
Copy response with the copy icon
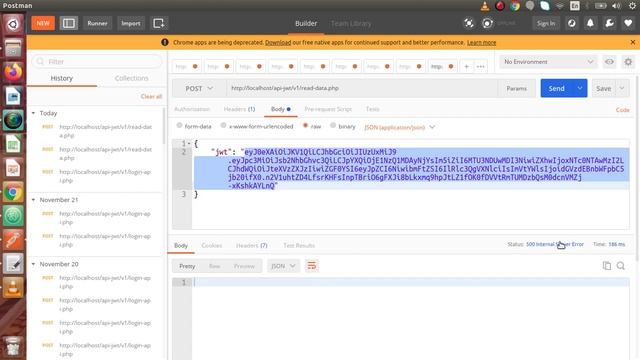[x=607, y=266]
